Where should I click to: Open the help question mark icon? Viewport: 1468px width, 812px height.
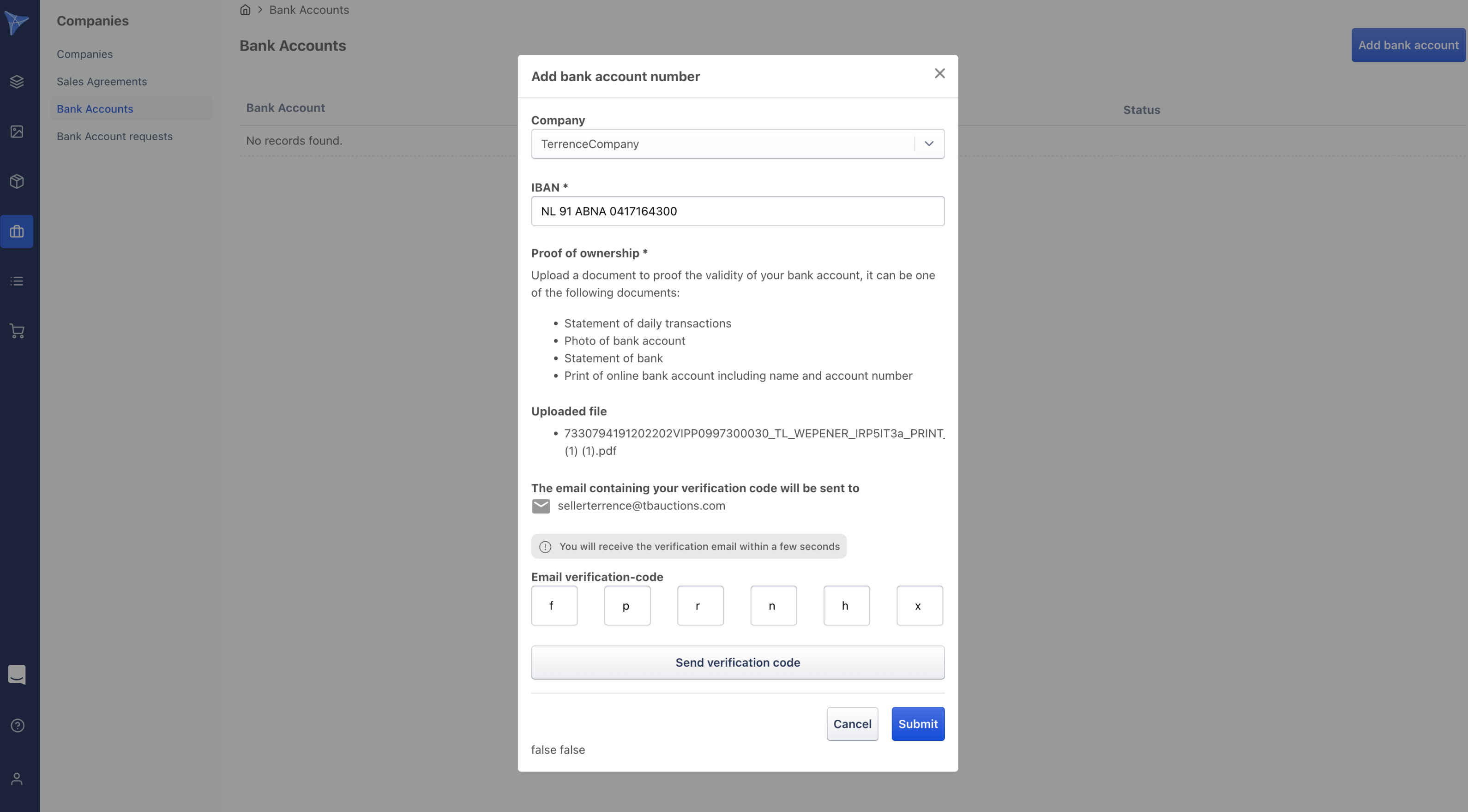17,725
